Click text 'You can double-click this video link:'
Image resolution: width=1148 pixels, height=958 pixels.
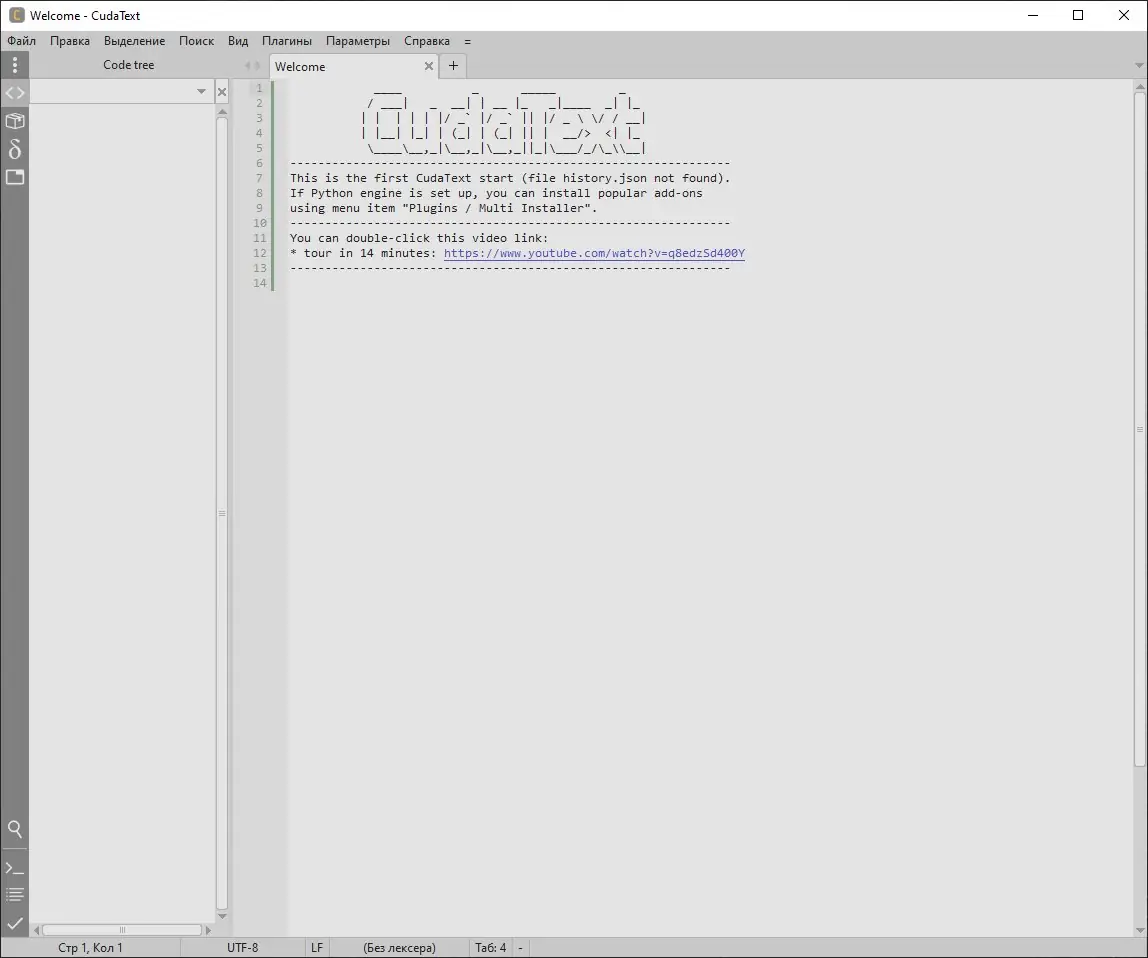coord(419,238)
